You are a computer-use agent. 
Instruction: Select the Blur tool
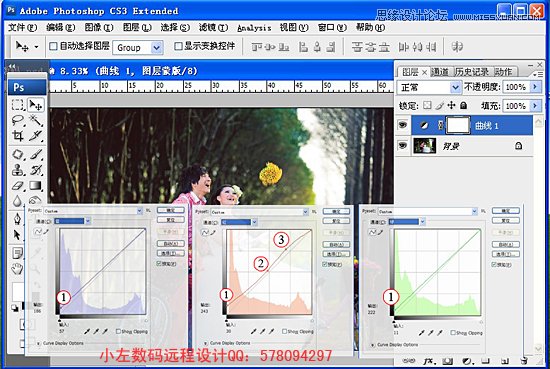coord(18,201)
